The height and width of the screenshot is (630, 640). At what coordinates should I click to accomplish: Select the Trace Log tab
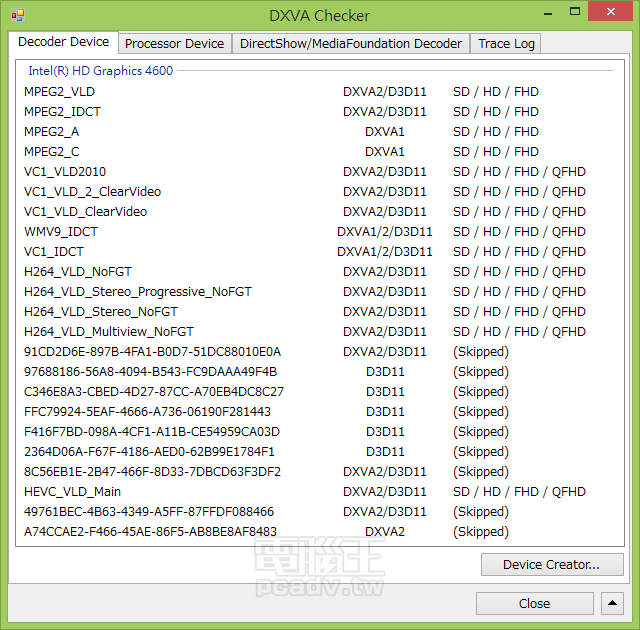pos(506,43)
